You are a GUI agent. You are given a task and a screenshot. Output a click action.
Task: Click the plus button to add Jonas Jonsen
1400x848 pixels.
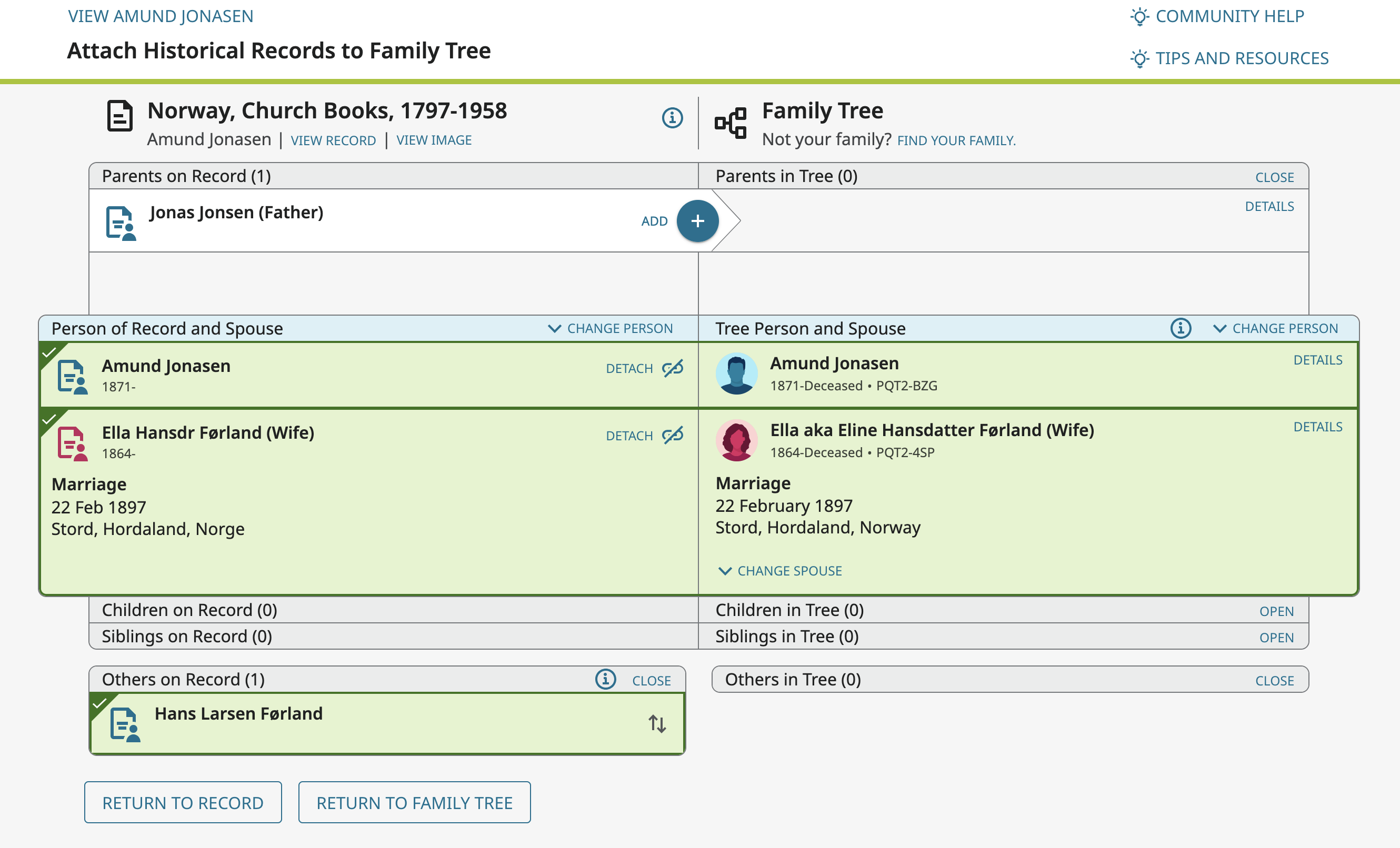tap(697, 221)
